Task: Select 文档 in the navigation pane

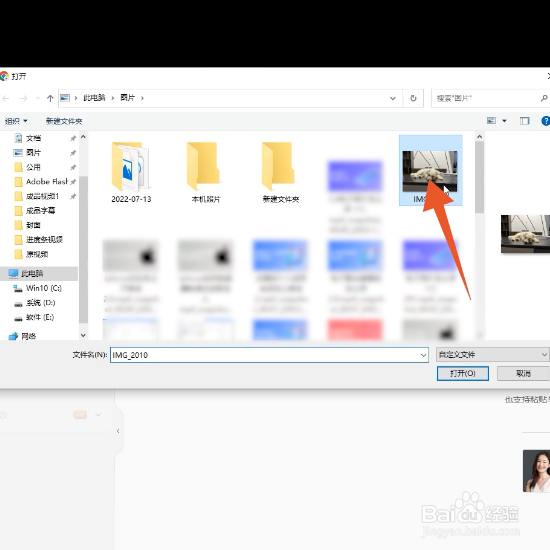Action: pyautogui.click(x=33, y=138)
